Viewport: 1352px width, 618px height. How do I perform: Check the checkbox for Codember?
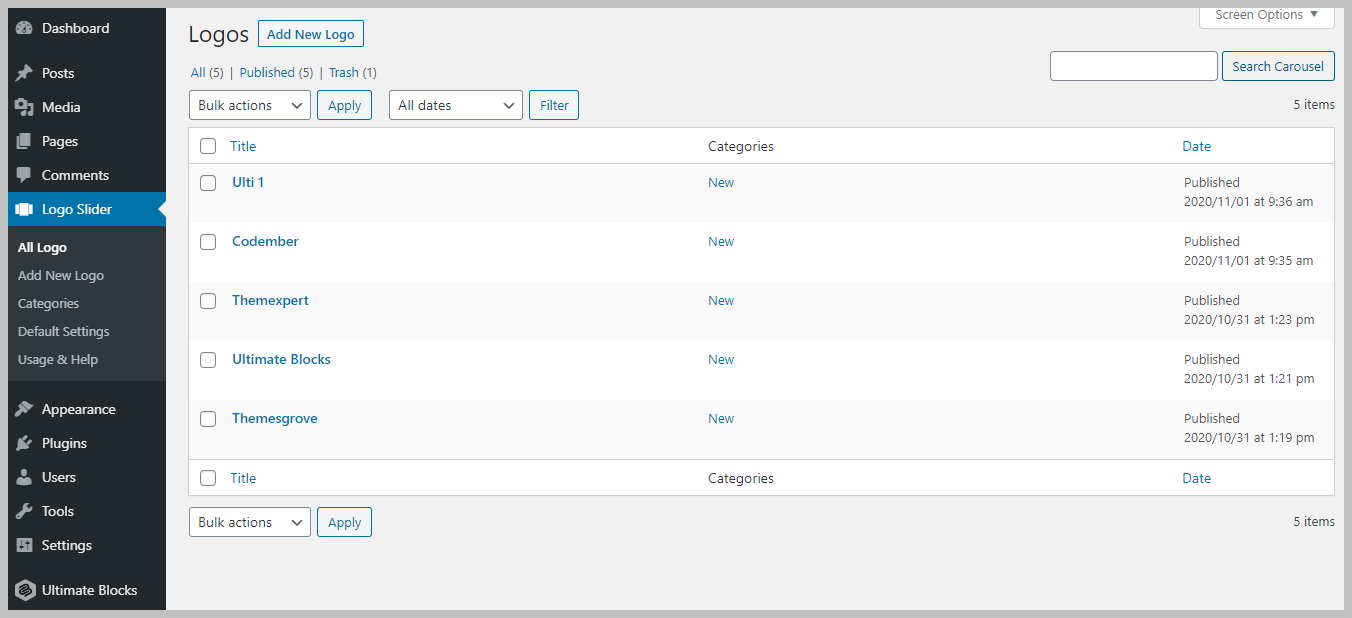coord(208,242)
